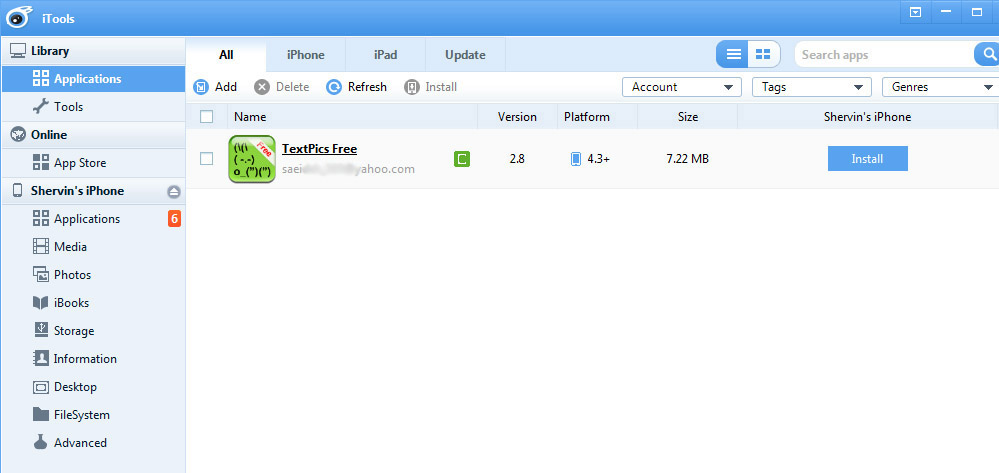
Task: Open the title bar dropdown menu button
Action: click(916, 12)
